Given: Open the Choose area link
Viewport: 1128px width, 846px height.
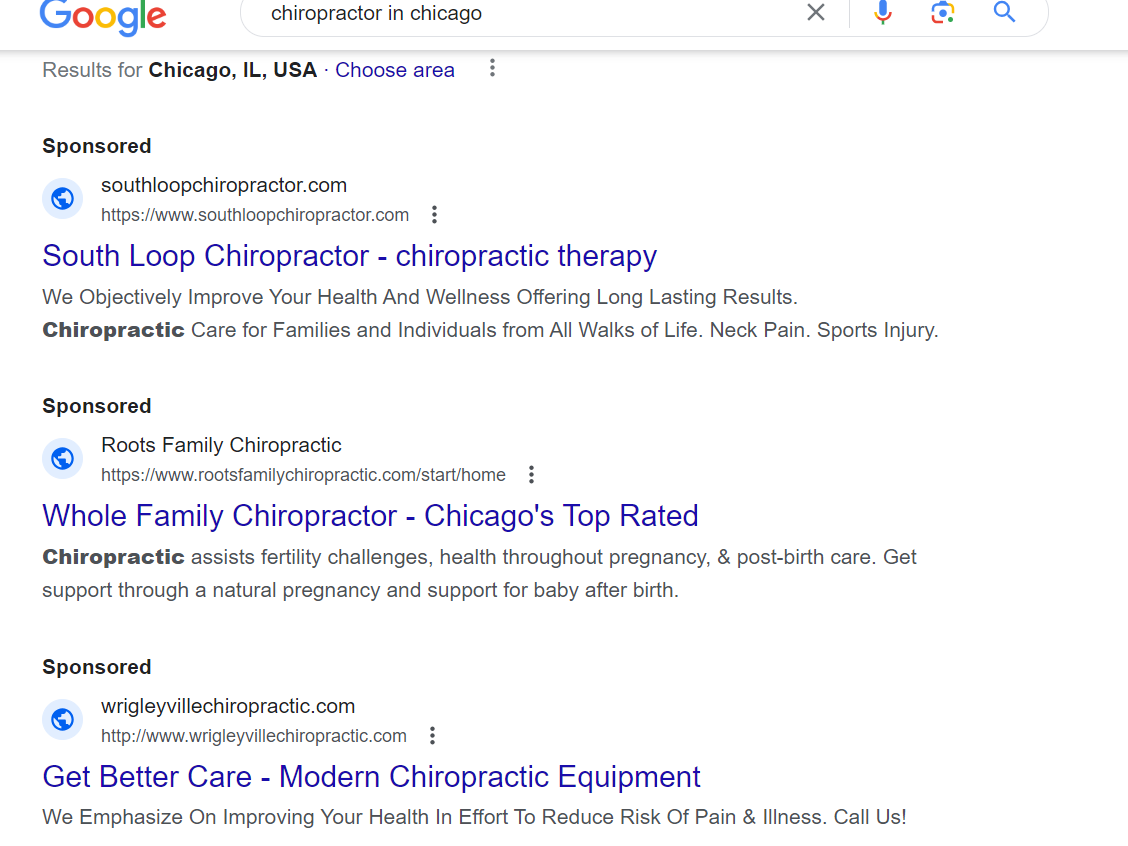Looking at the screenshot, I should [x=395, y=70].
